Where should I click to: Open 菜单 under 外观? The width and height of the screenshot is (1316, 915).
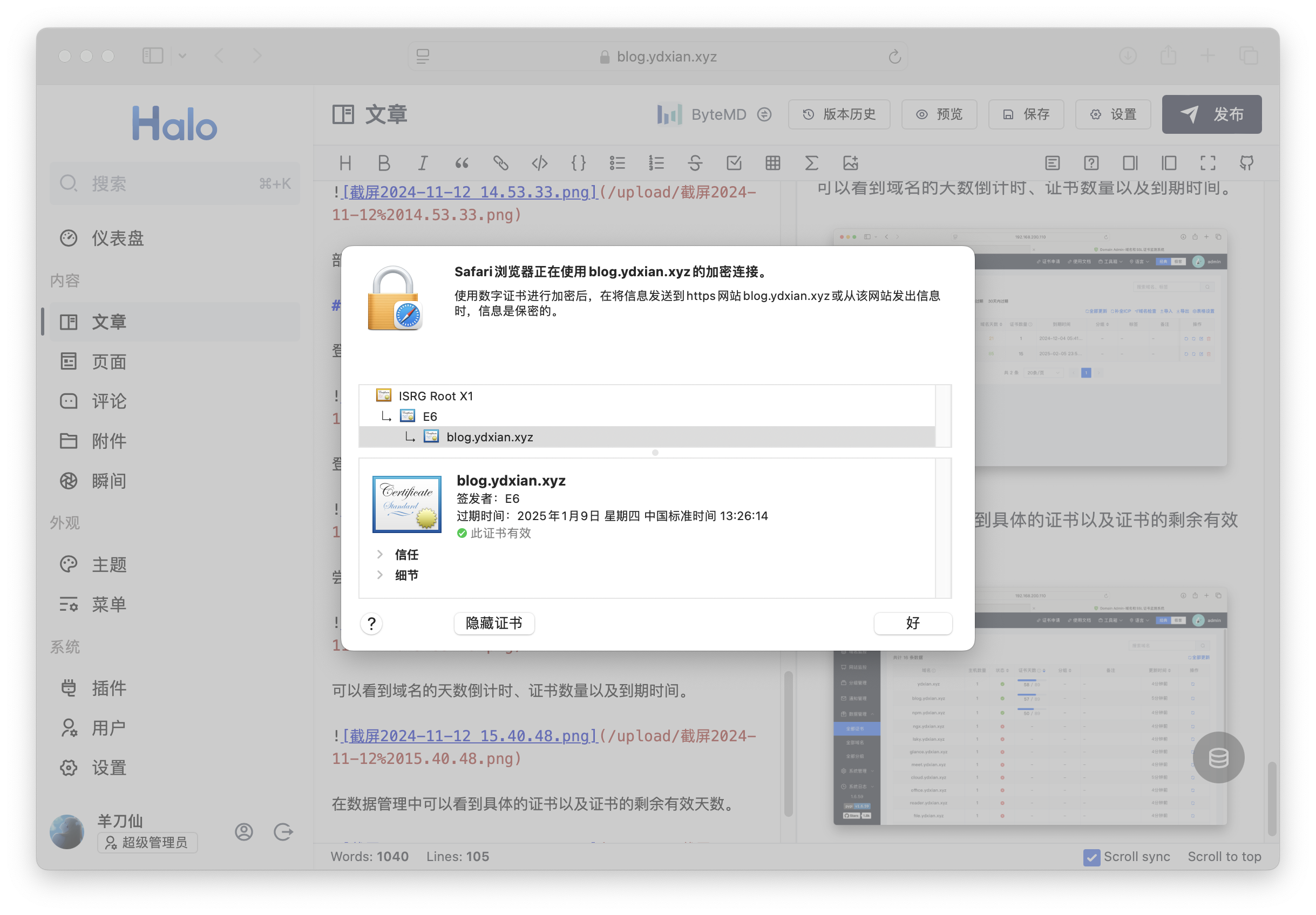pos(174,604)
